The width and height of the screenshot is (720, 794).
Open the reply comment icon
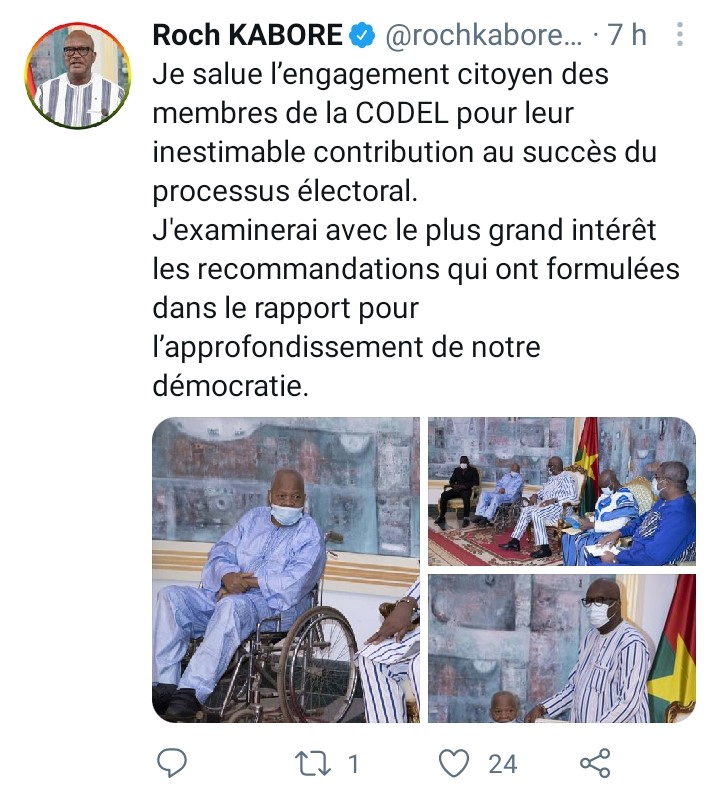click(x=172, y=763)
